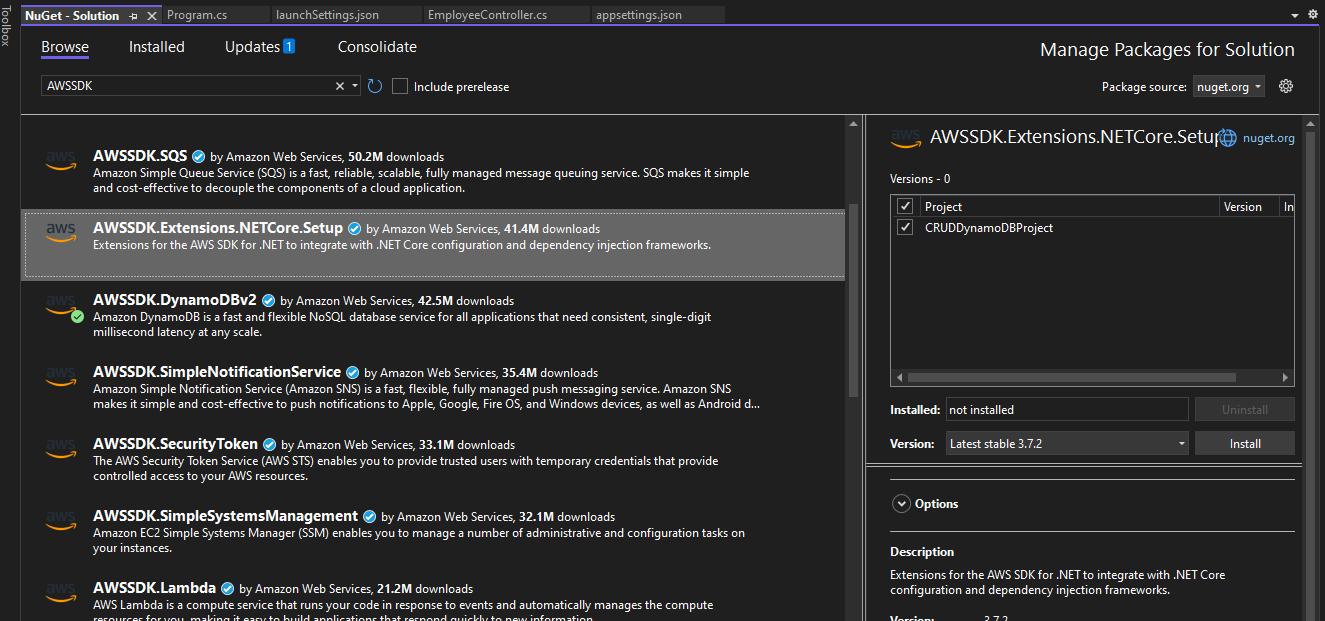Click the Installed field showing not installed
This screenshot has height=621, width=1325.
pos(1067,409)
